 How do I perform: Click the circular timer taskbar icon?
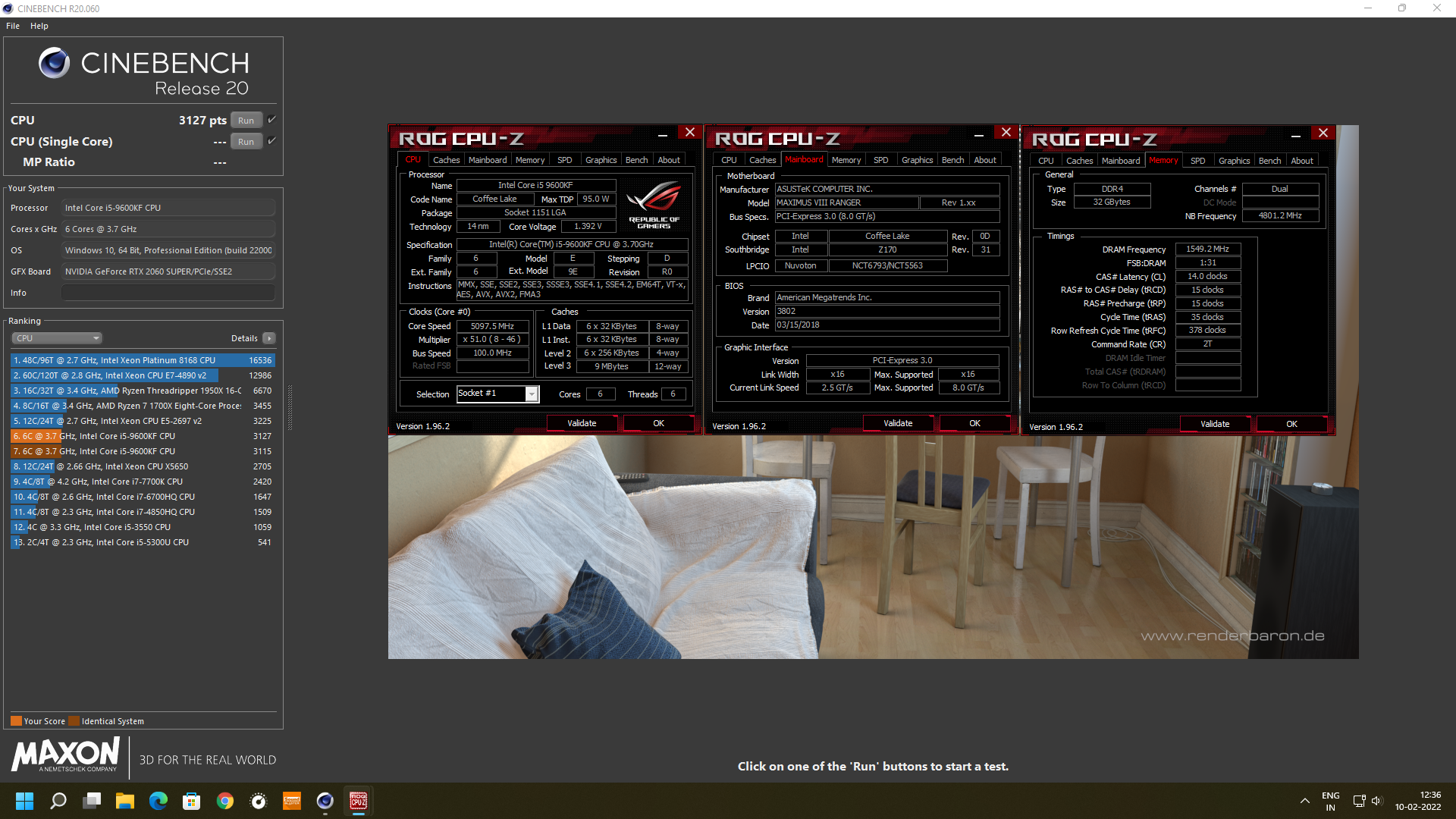pyautogui.click(x=259, y=801)
